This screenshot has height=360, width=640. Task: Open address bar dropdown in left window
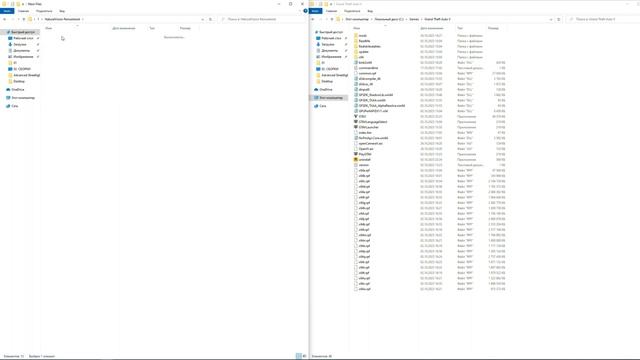pyautogui.click(x=202, y=19)
